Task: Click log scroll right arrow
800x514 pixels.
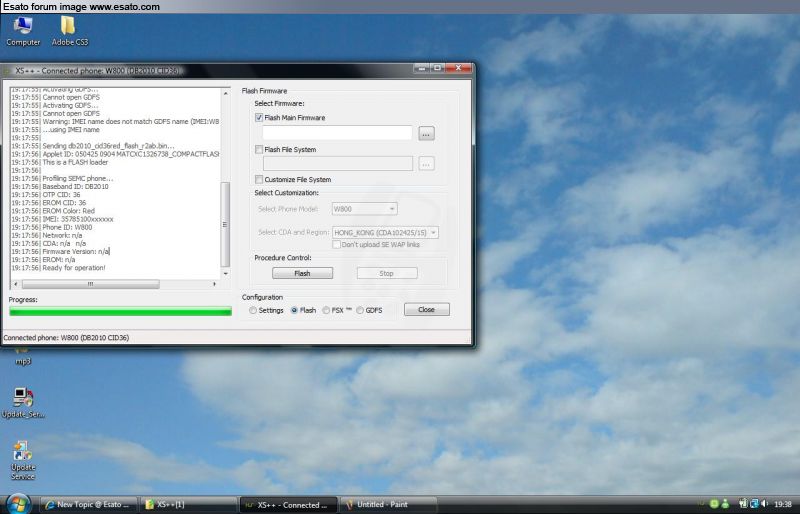Action: click(214, 284)
